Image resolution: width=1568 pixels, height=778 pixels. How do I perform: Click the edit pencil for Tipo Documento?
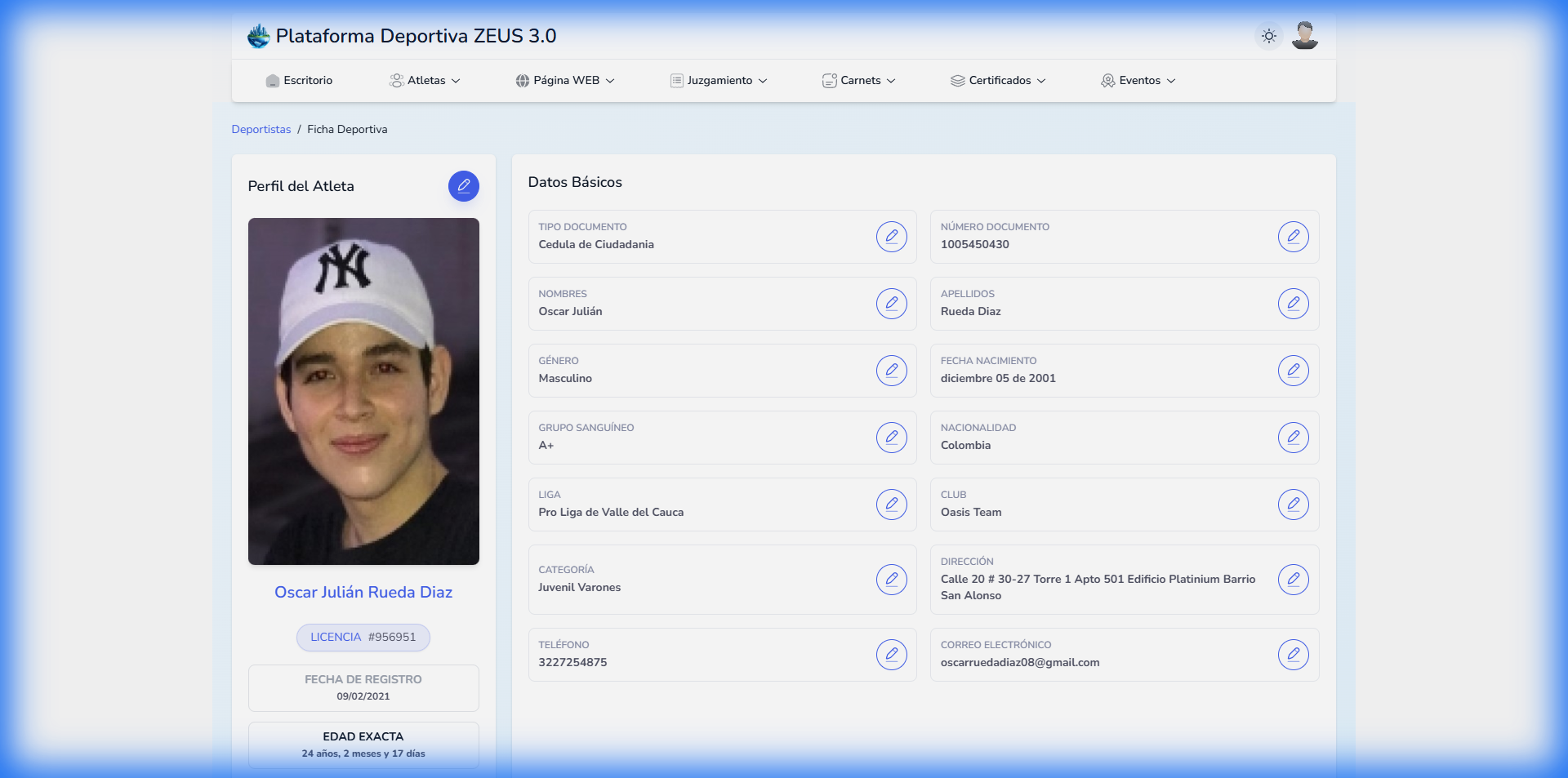pos(891,237)
